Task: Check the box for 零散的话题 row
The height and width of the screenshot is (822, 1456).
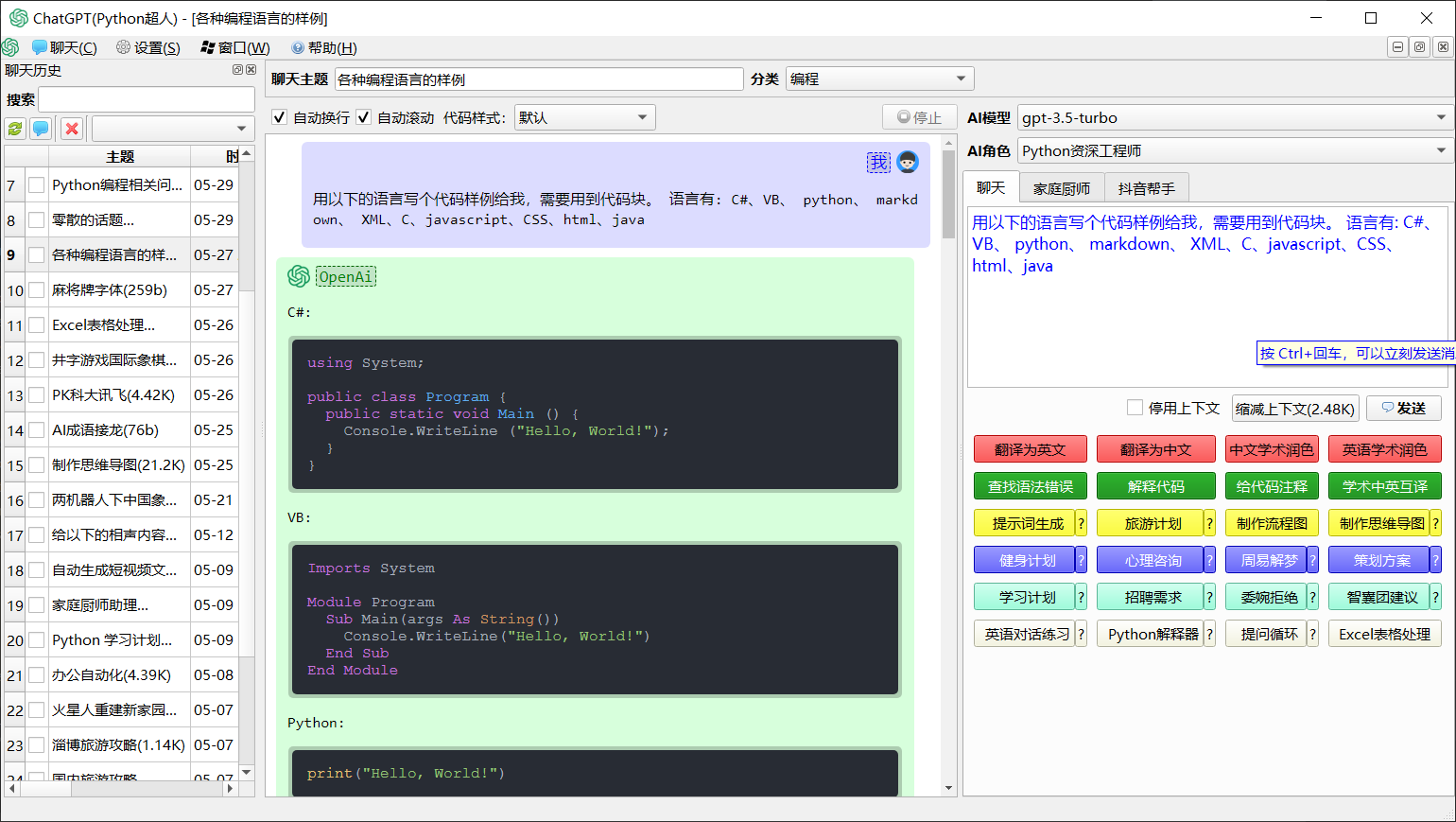Action: (x=36, y=220)
